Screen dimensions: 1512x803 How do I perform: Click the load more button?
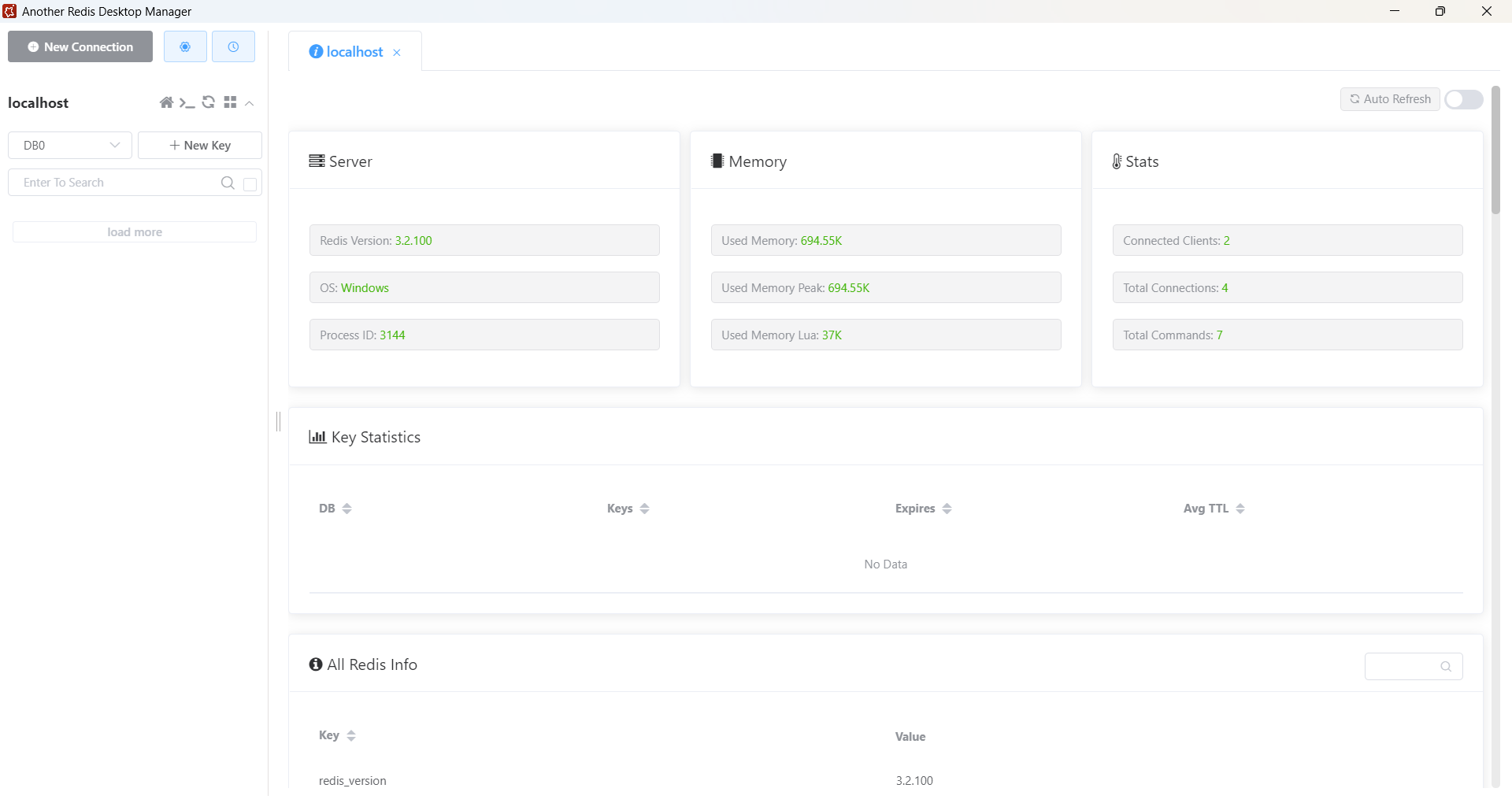[x=135, y=232]
